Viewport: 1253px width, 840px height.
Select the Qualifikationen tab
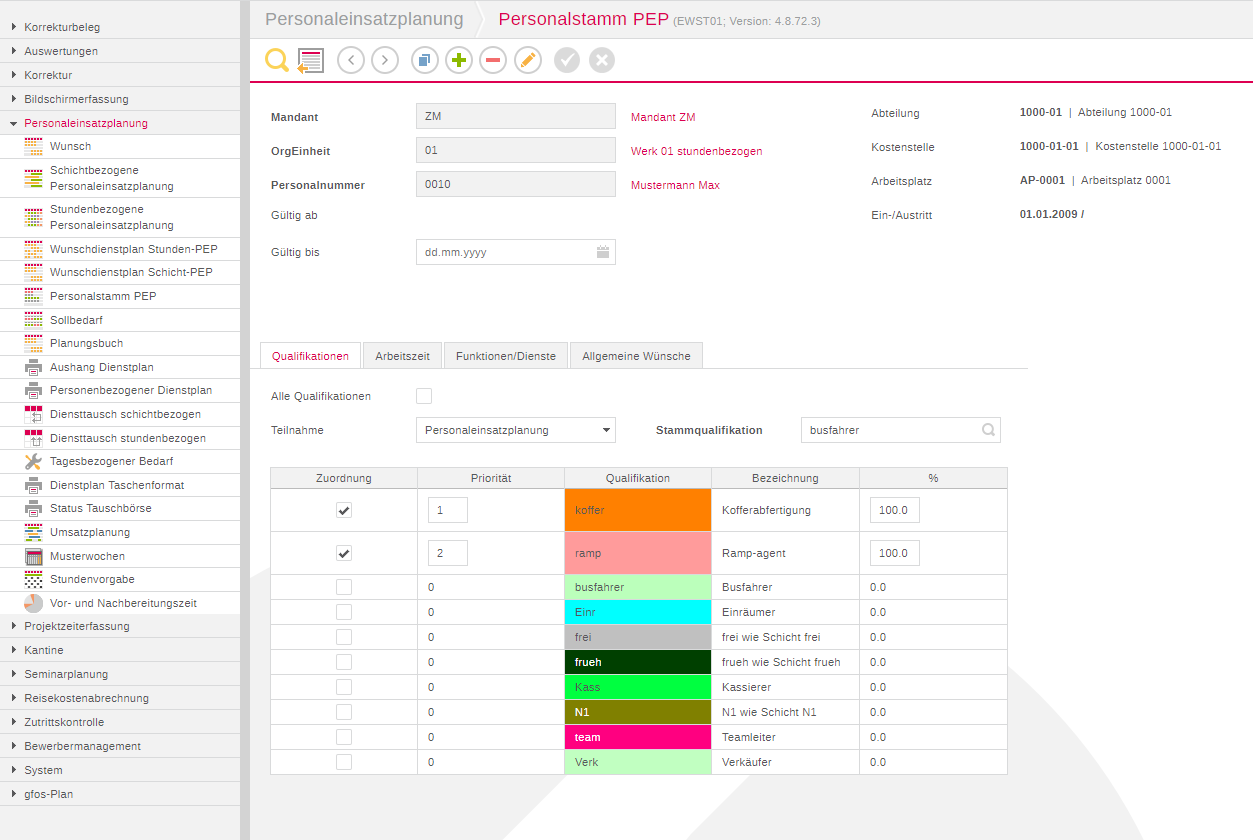coord(310,356)
